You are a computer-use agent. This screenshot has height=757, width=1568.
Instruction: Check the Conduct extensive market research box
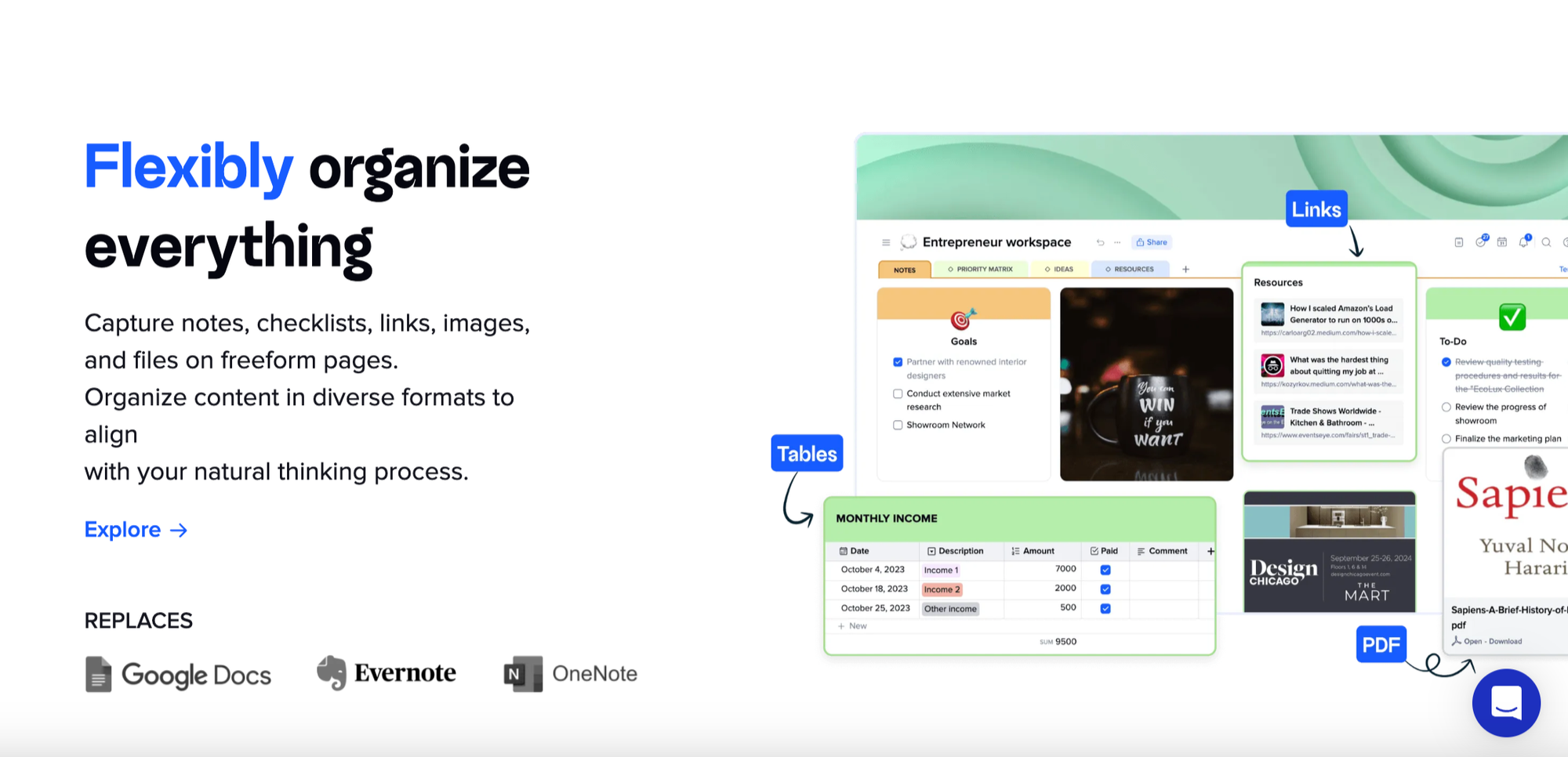coord(898,394)
